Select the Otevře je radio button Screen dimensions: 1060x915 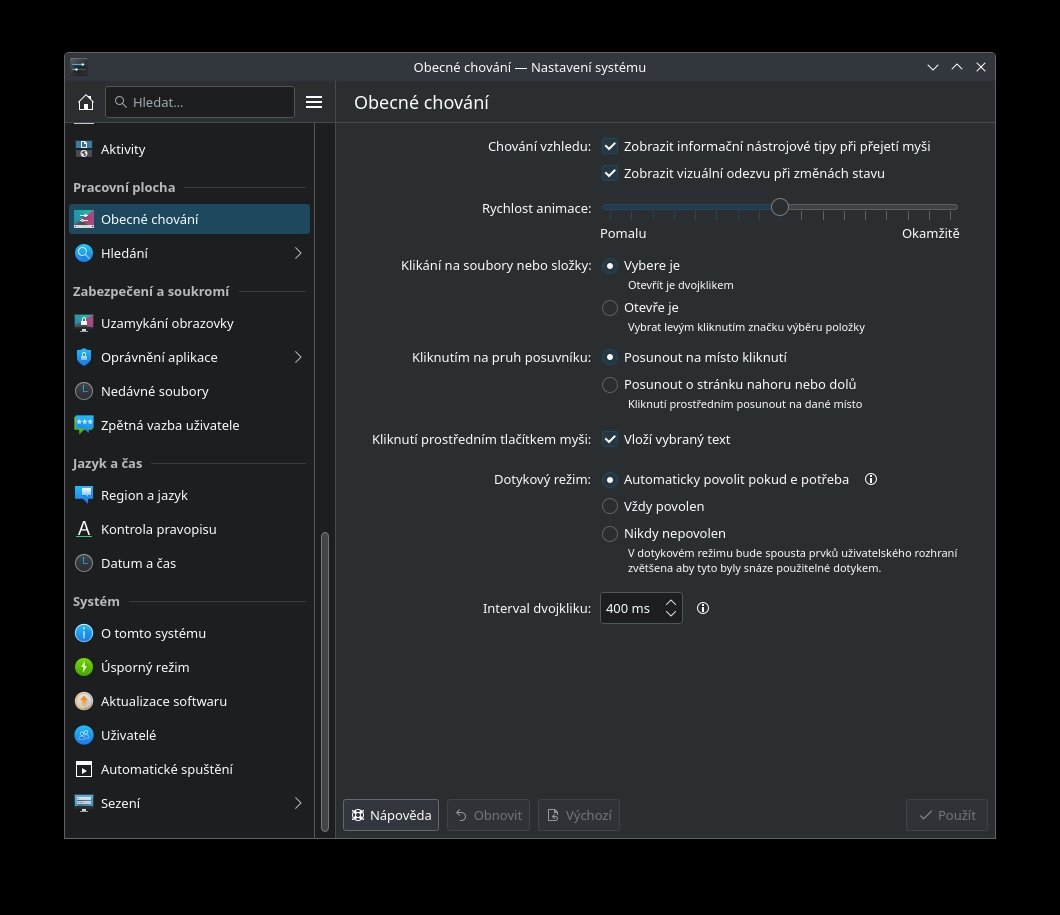click(x=610, y=308)
